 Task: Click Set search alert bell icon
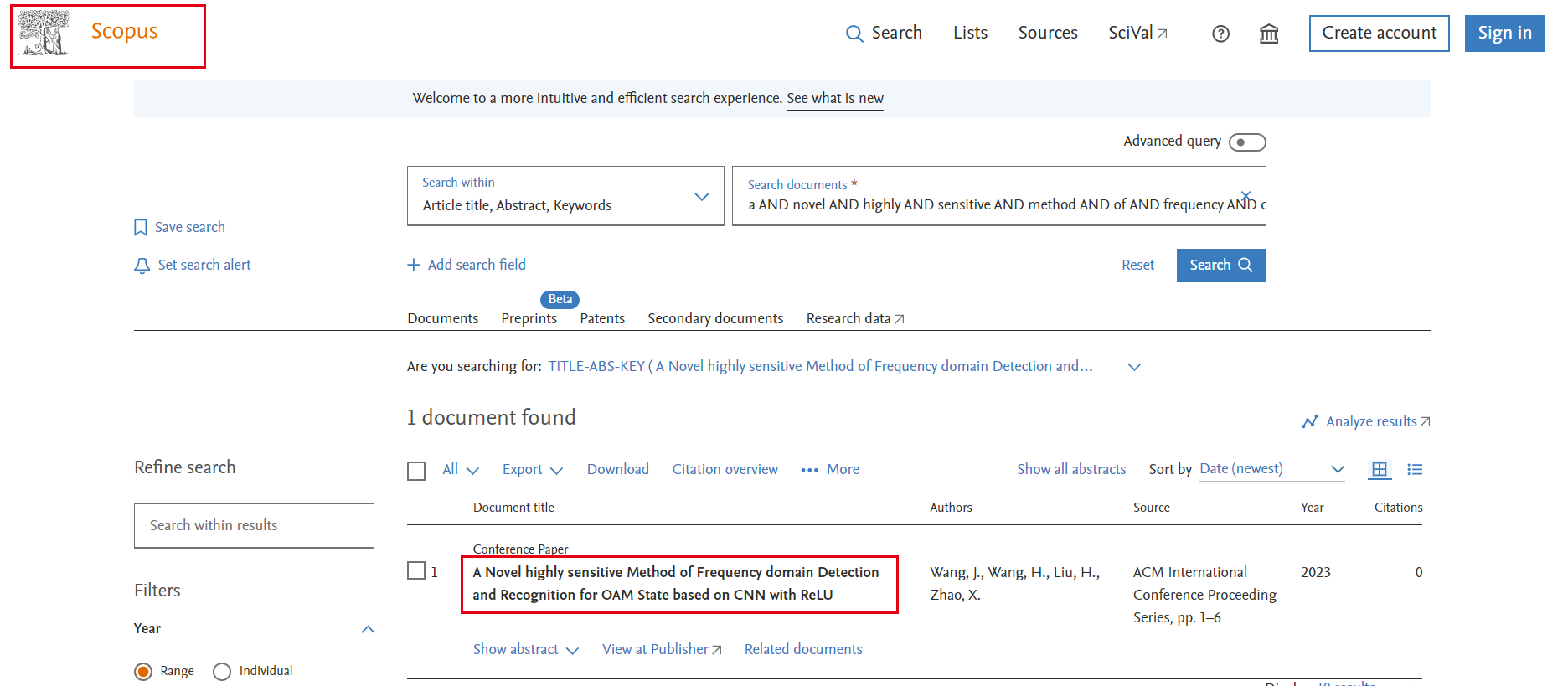tap(142, 266)
